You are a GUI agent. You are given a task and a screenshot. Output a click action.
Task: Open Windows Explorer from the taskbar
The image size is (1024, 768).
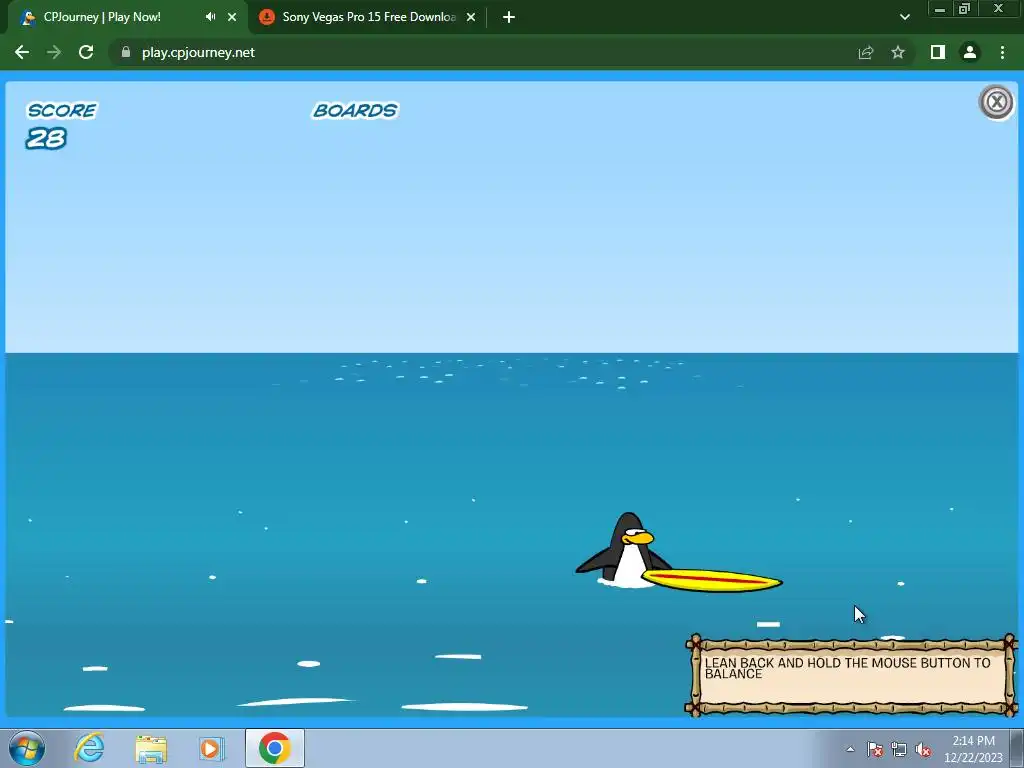tap(151, 748)
